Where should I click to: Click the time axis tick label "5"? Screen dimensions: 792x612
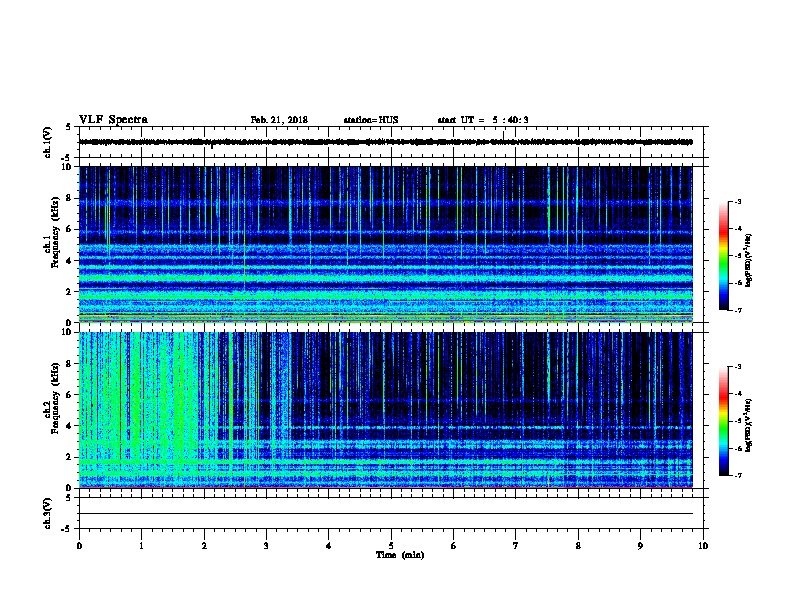point(391,546)
